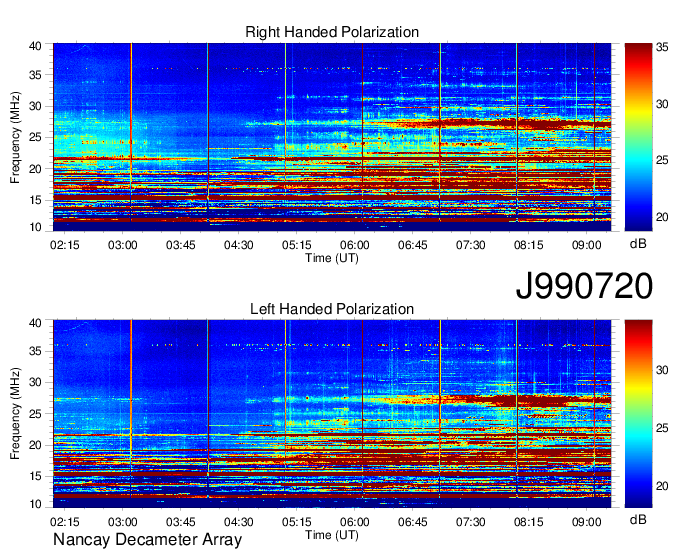Click 06:00 time tick under Left Handed plot

pos(355,522)
